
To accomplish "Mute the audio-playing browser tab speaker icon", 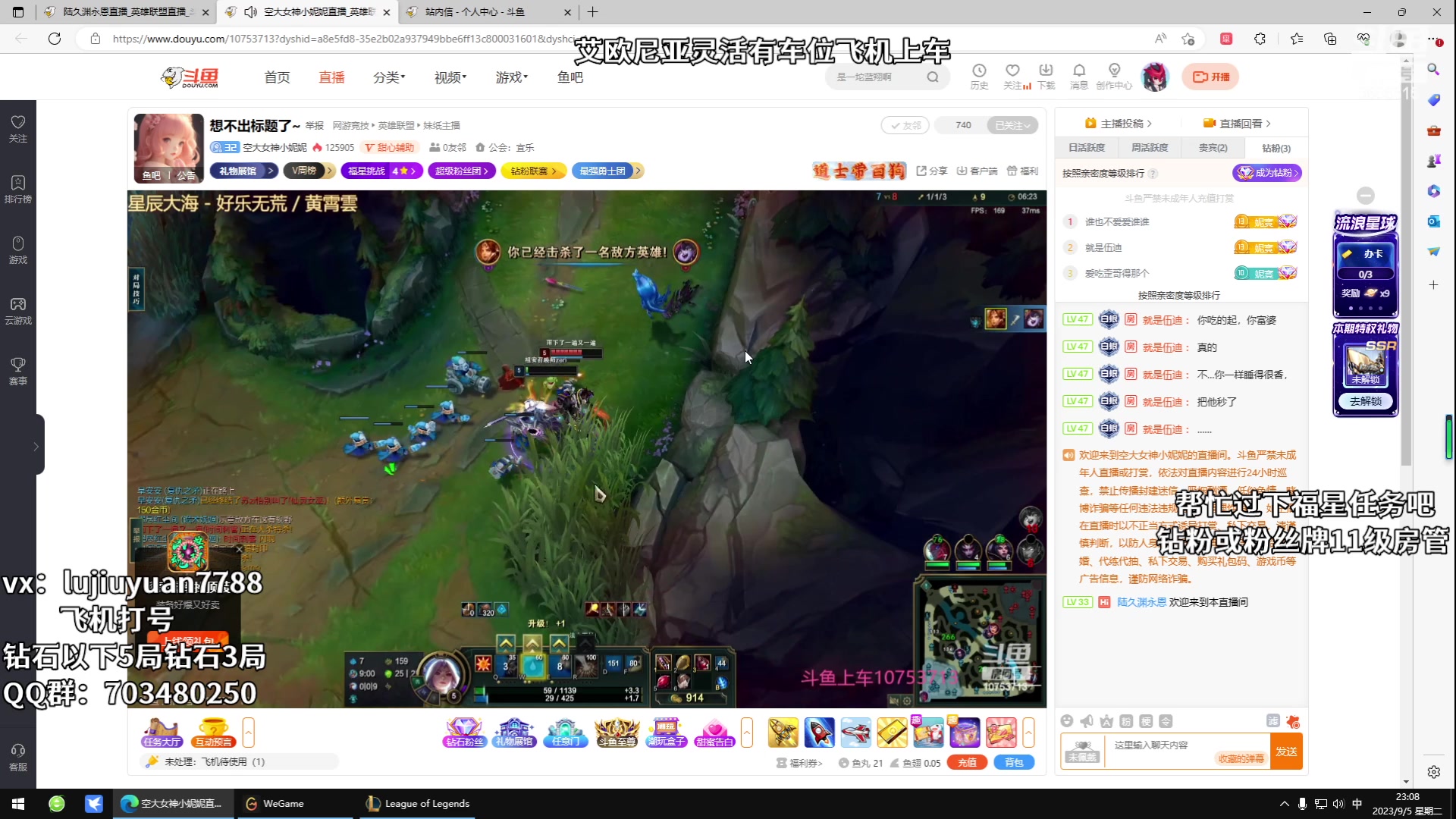I will 250,12.
